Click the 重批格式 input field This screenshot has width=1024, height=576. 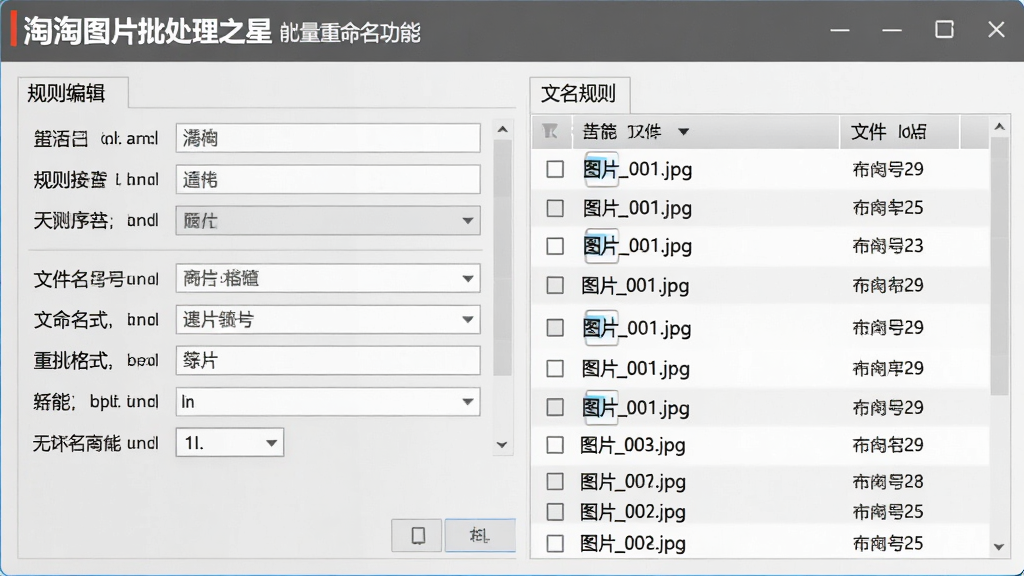tap(328, 360)
